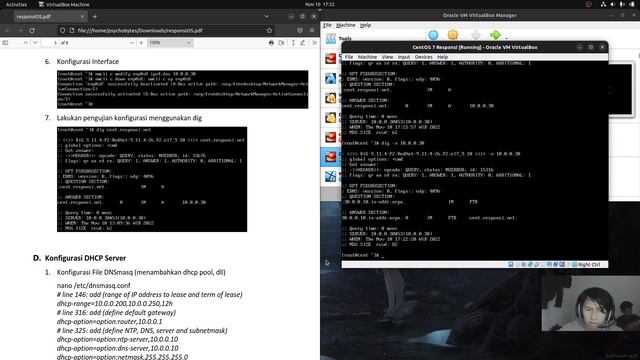Print the PDF document
The width and height of the screenshot is (640, 360).
271,42
